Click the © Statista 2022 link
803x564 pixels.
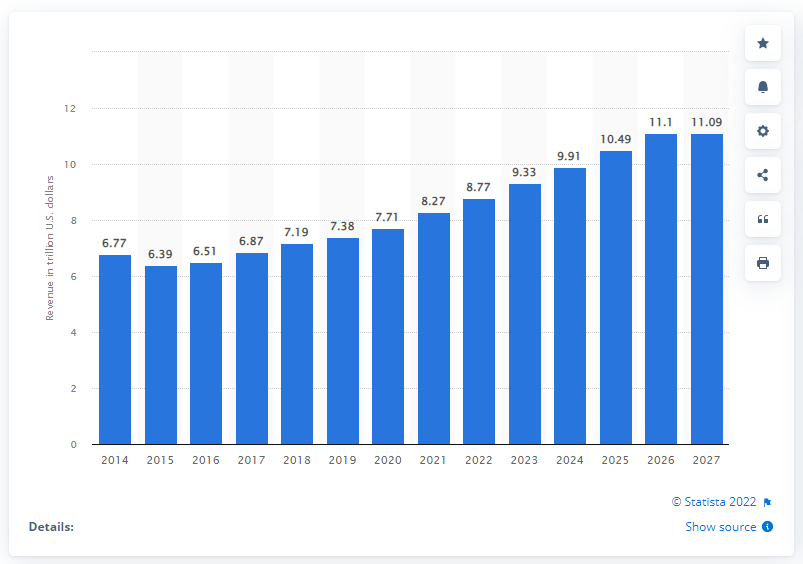click(x=714, y=502)
